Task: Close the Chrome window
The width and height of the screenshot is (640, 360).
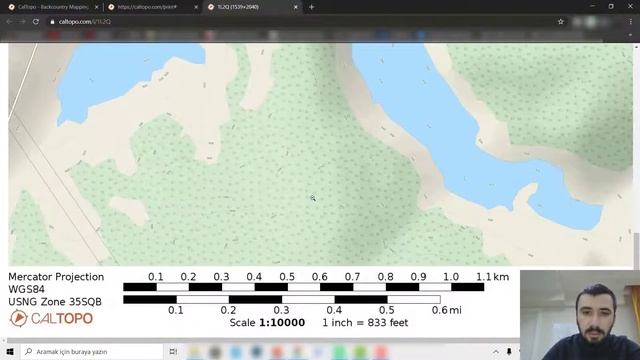Action: pos(630,7)
